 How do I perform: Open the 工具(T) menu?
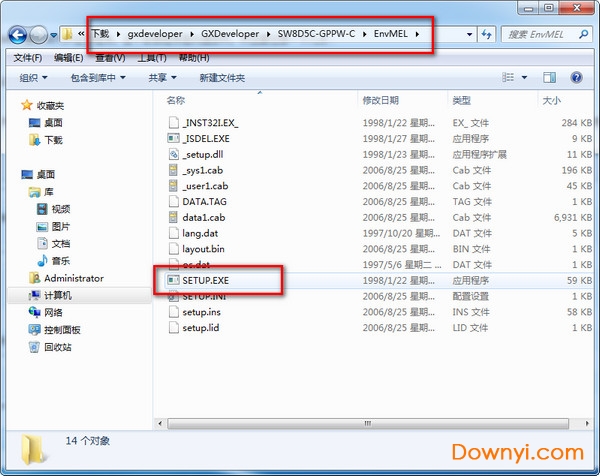[x=152, y=58]
